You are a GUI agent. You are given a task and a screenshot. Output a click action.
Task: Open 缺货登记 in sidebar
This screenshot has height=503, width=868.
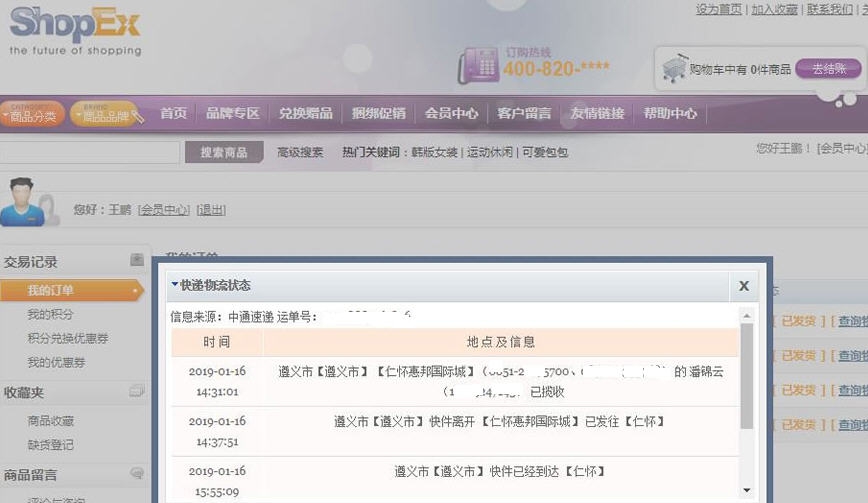[x=51, y=445]
